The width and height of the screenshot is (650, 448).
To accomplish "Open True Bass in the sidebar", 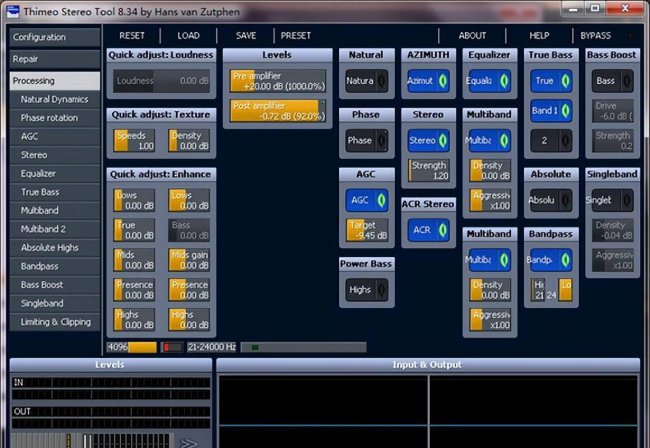I will (55, 192).
